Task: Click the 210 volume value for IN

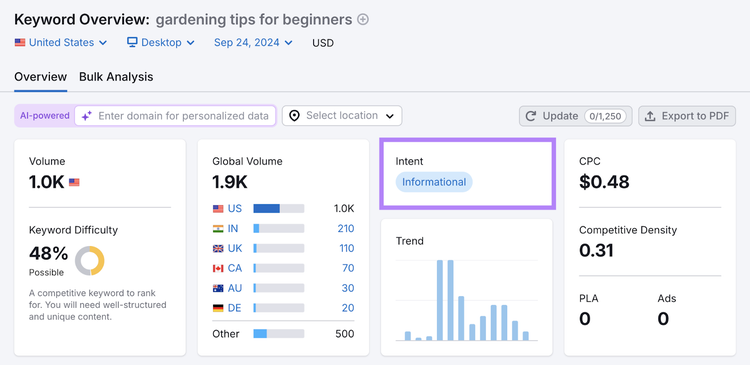Action: tap(346, 229)
